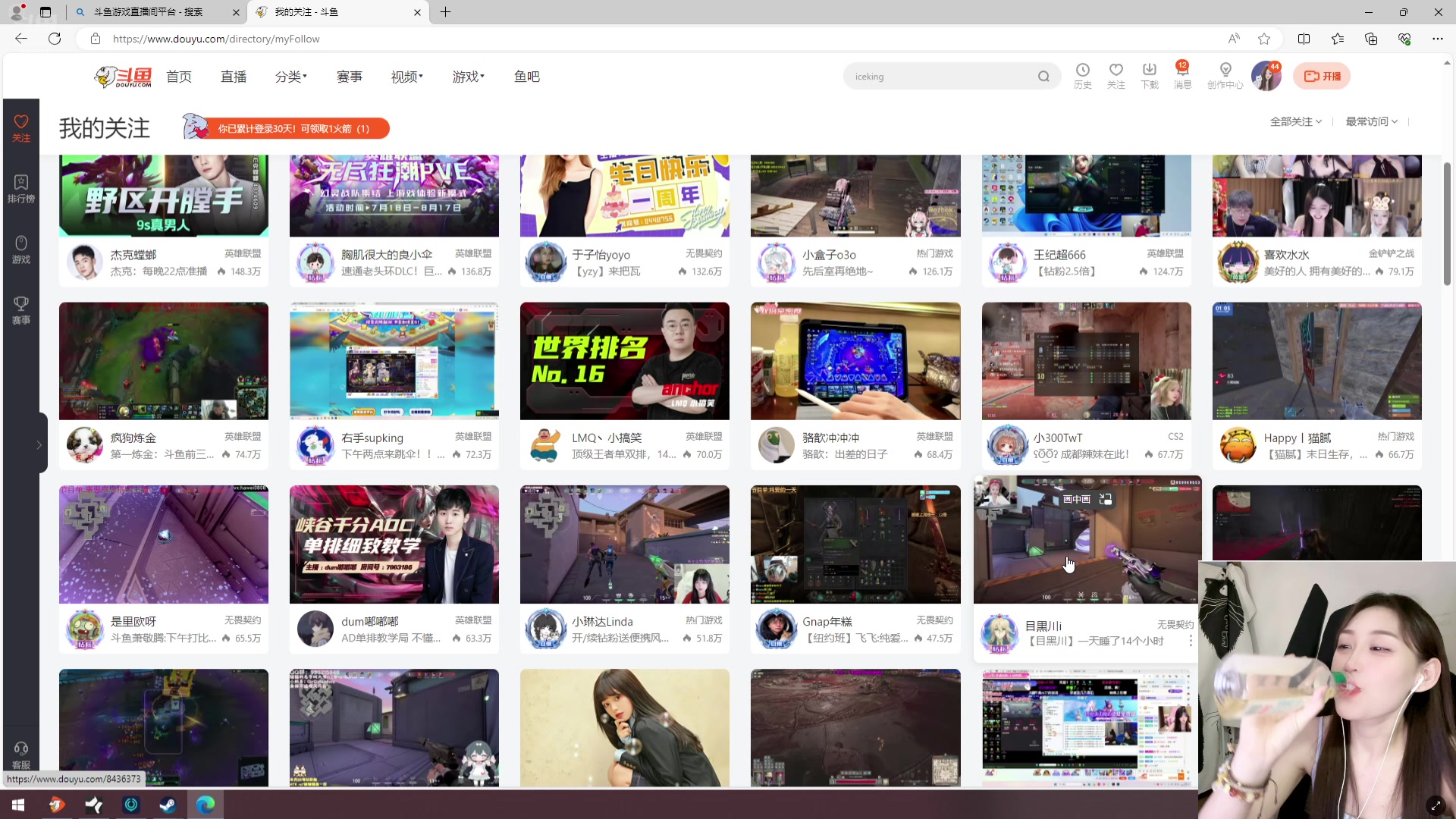Viewport: 1456px width, 819px height.
Task: Open the 右手supking stream thumbnail
Action: pyautogui.click(x=394, y=361)
